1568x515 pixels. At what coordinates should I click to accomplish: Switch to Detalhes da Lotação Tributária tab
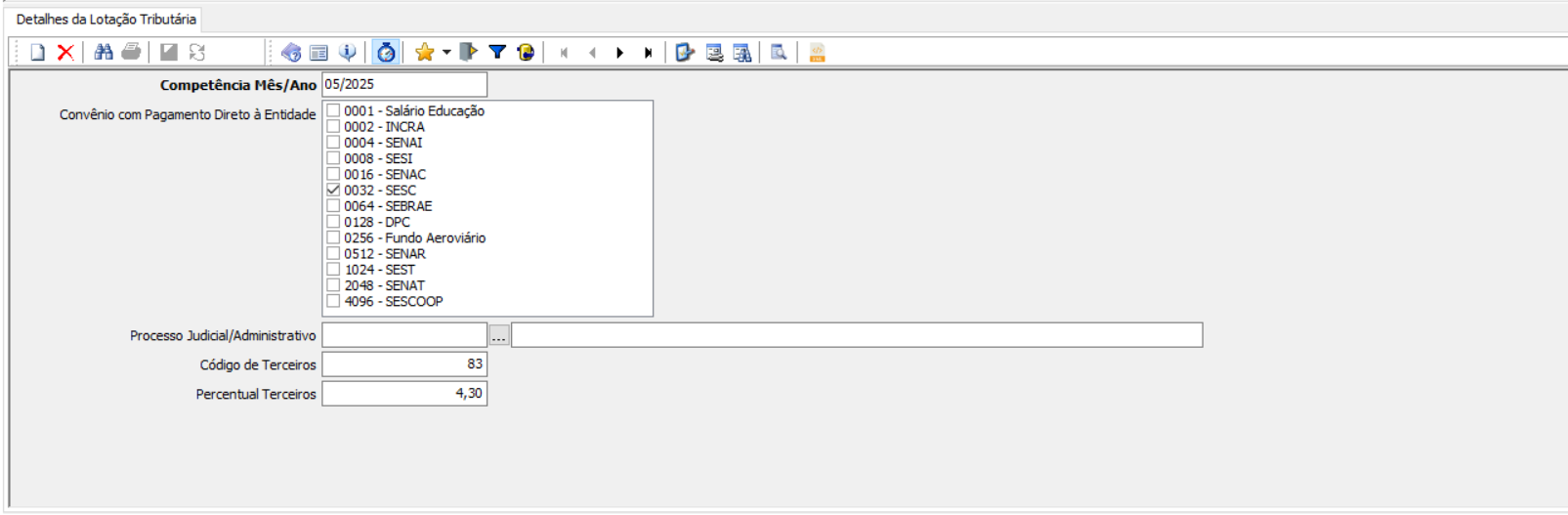[106, 20]
